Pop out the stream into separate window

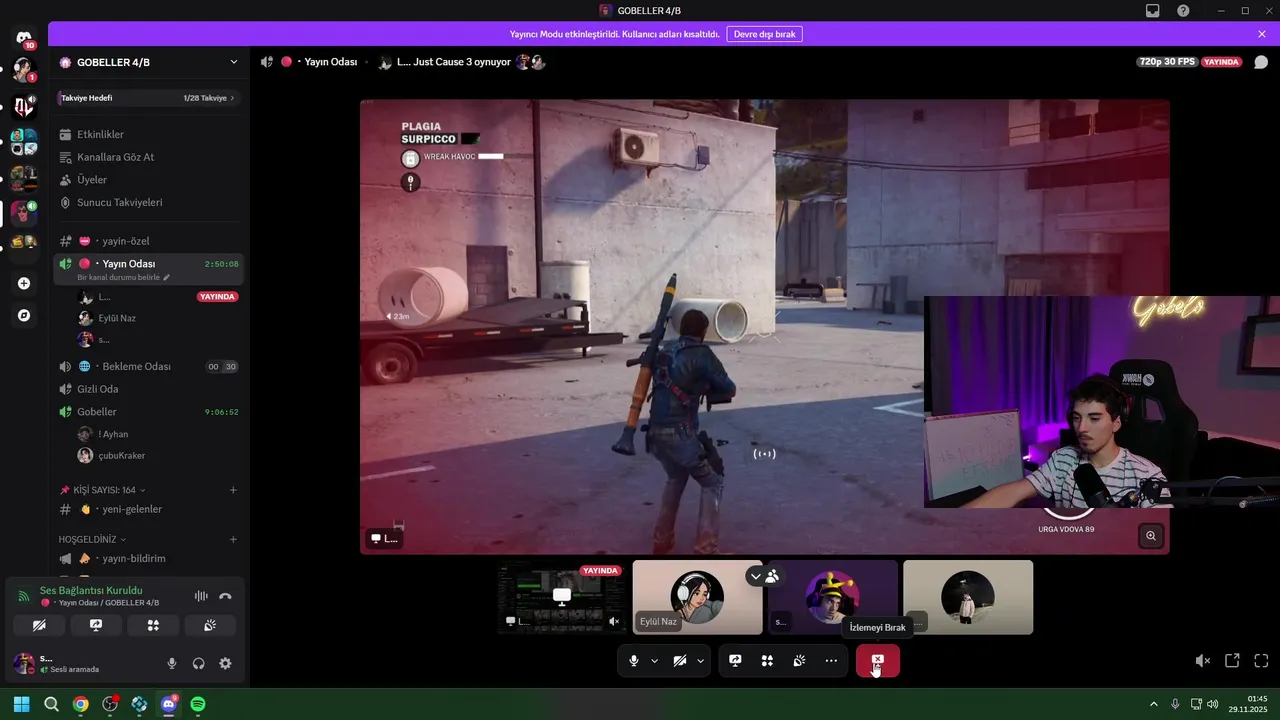(x=1232, y=661)
